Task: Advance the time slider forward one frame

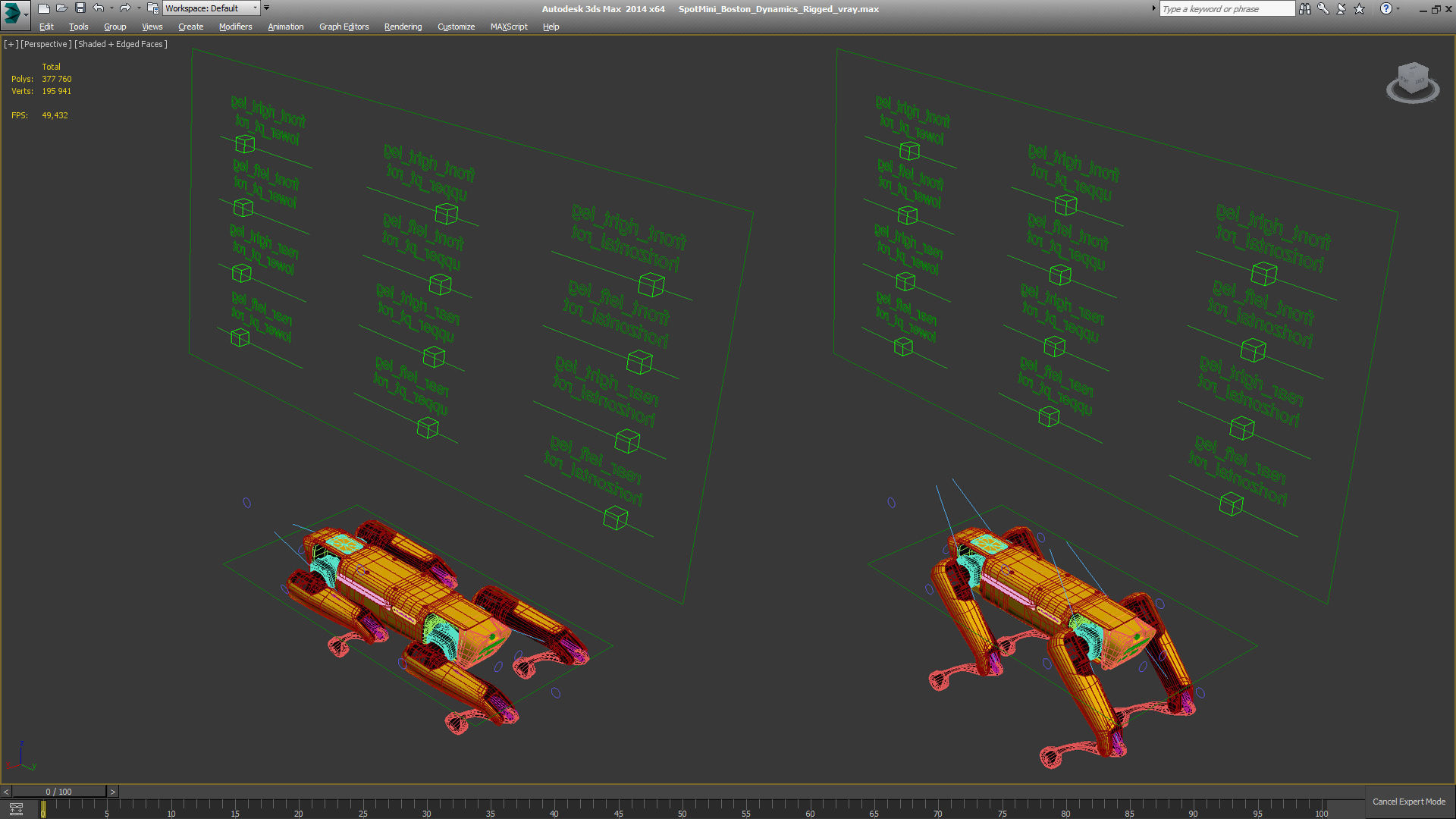Action: (x=113, y=792)
